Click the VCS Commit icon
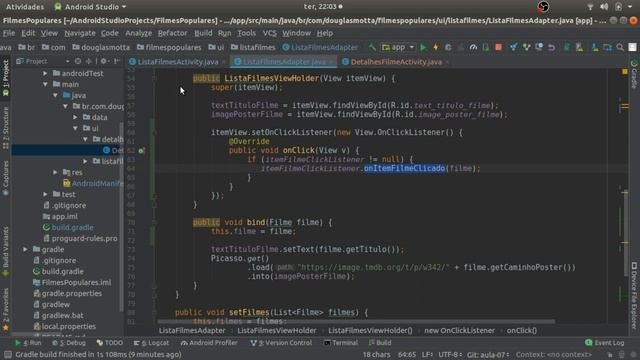Viewport: 640px width, 360px height. [527, 47]
